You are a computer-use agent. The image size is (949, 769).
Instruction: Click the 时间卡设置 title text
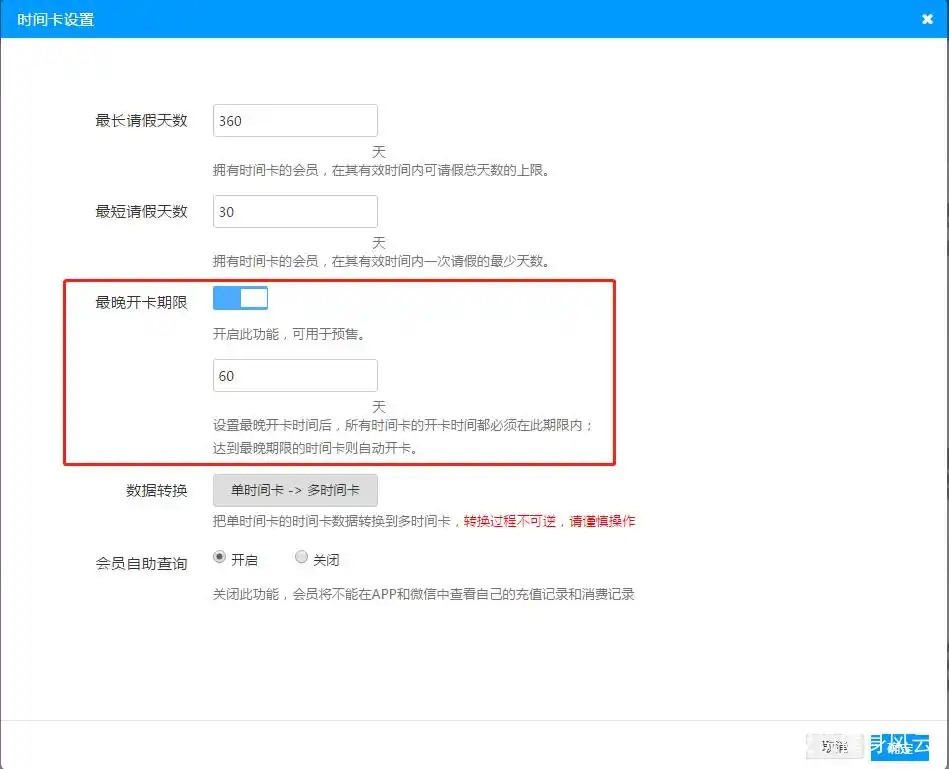coord(56,19)
